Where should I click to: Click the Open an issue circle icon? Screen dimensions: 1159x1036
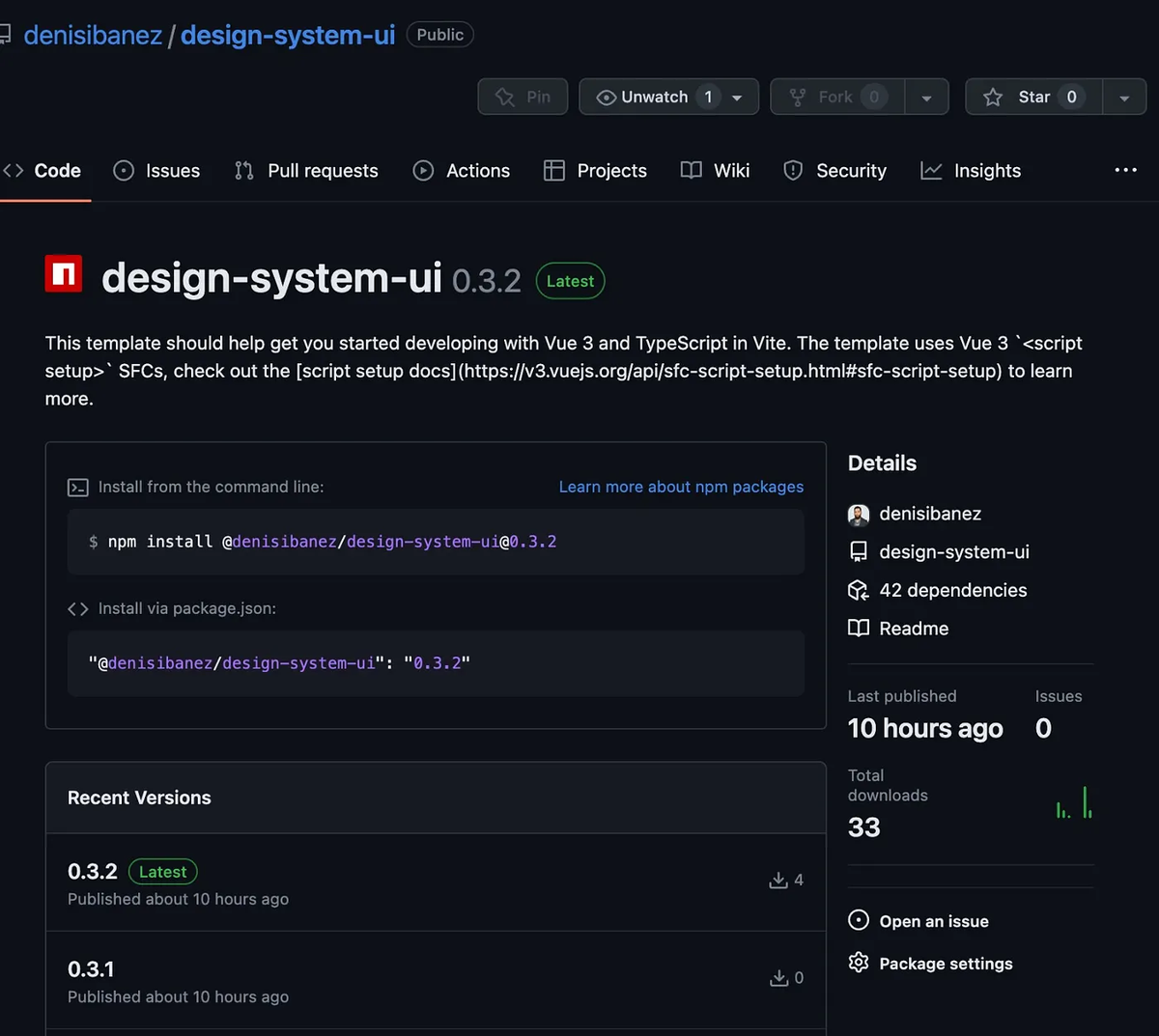[859, 920]
